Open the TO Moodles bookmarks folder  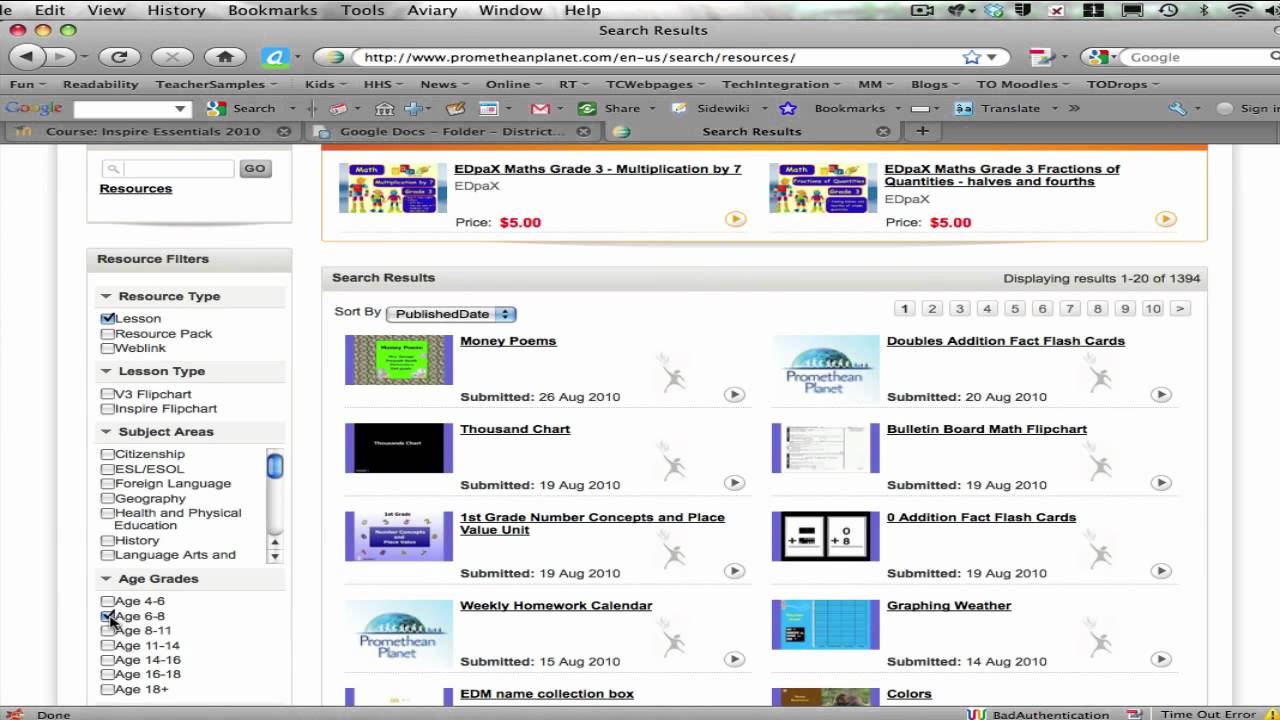coord(1024,84)
